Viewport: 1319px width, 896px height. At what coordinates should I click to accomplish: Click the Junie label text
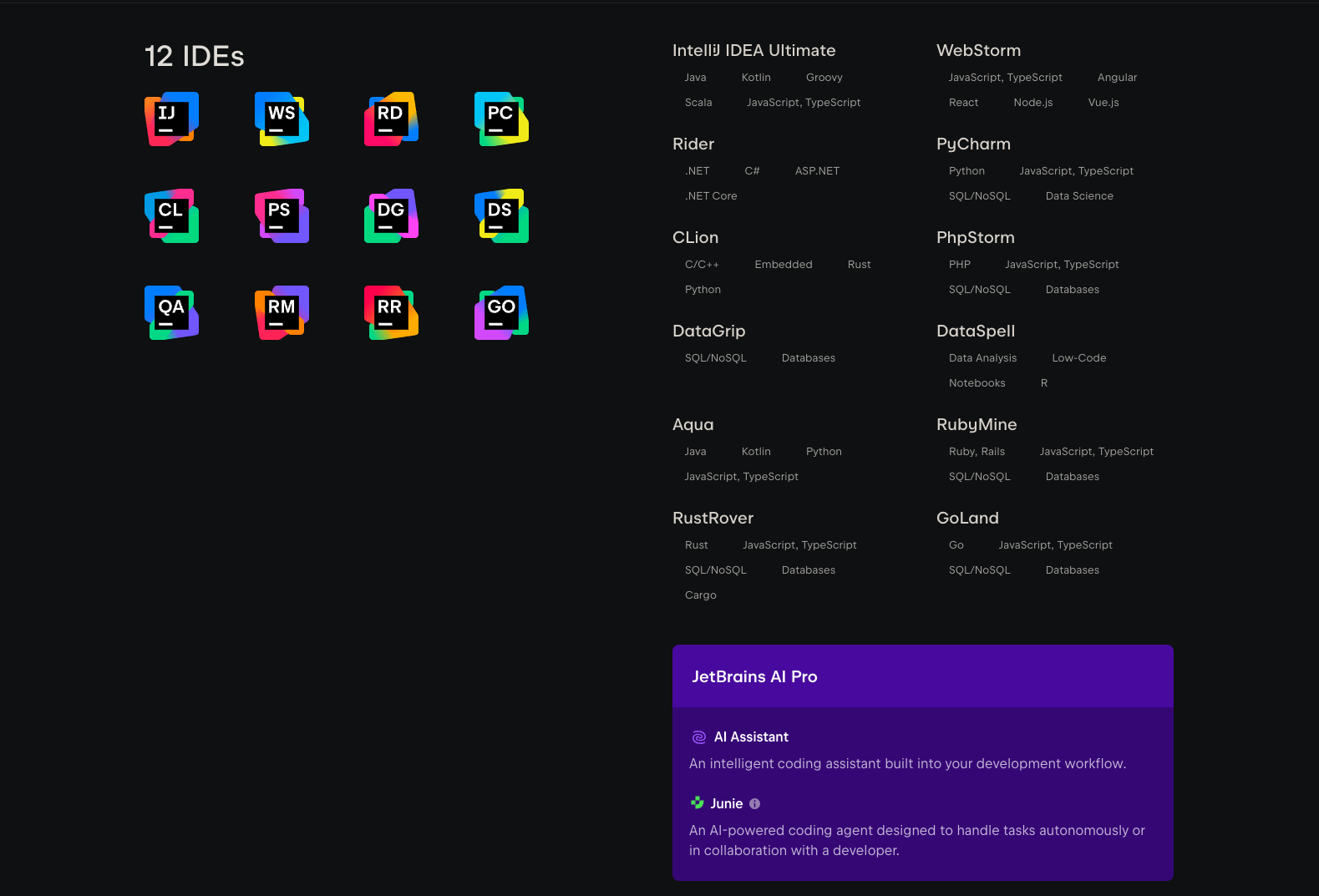(x=727, y=804)
